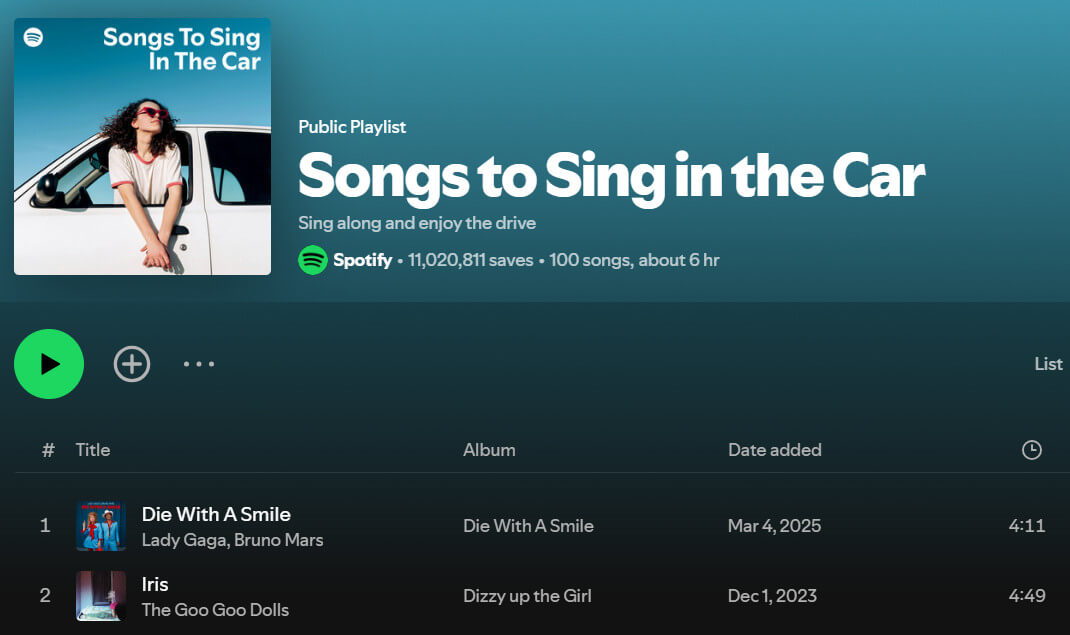Open the playlist cover art image
Screen dimensions: 1070x635
click(x=142, y=146)
